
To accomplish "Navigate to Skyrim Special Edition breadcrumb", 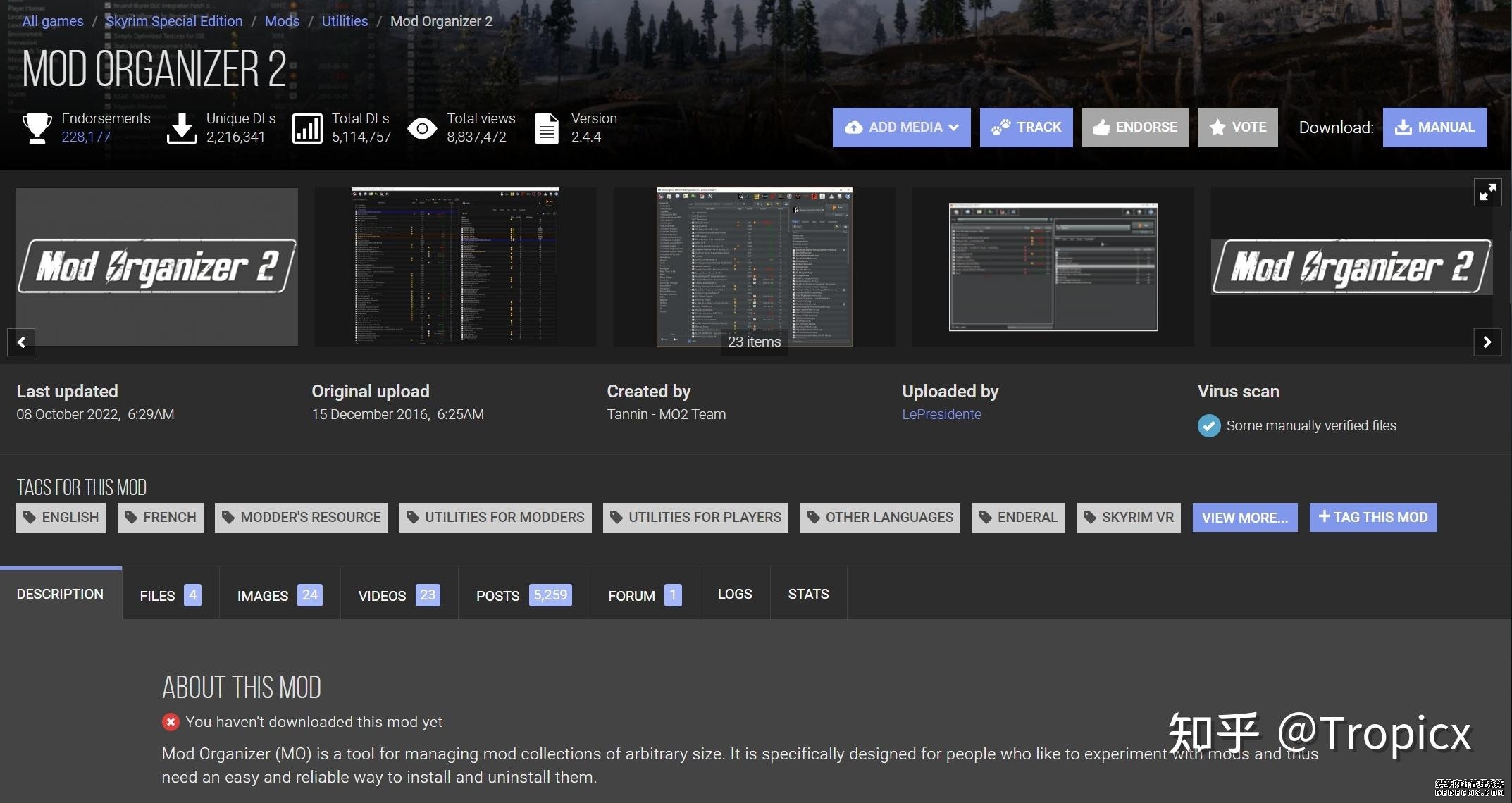I will click(174, 21).
